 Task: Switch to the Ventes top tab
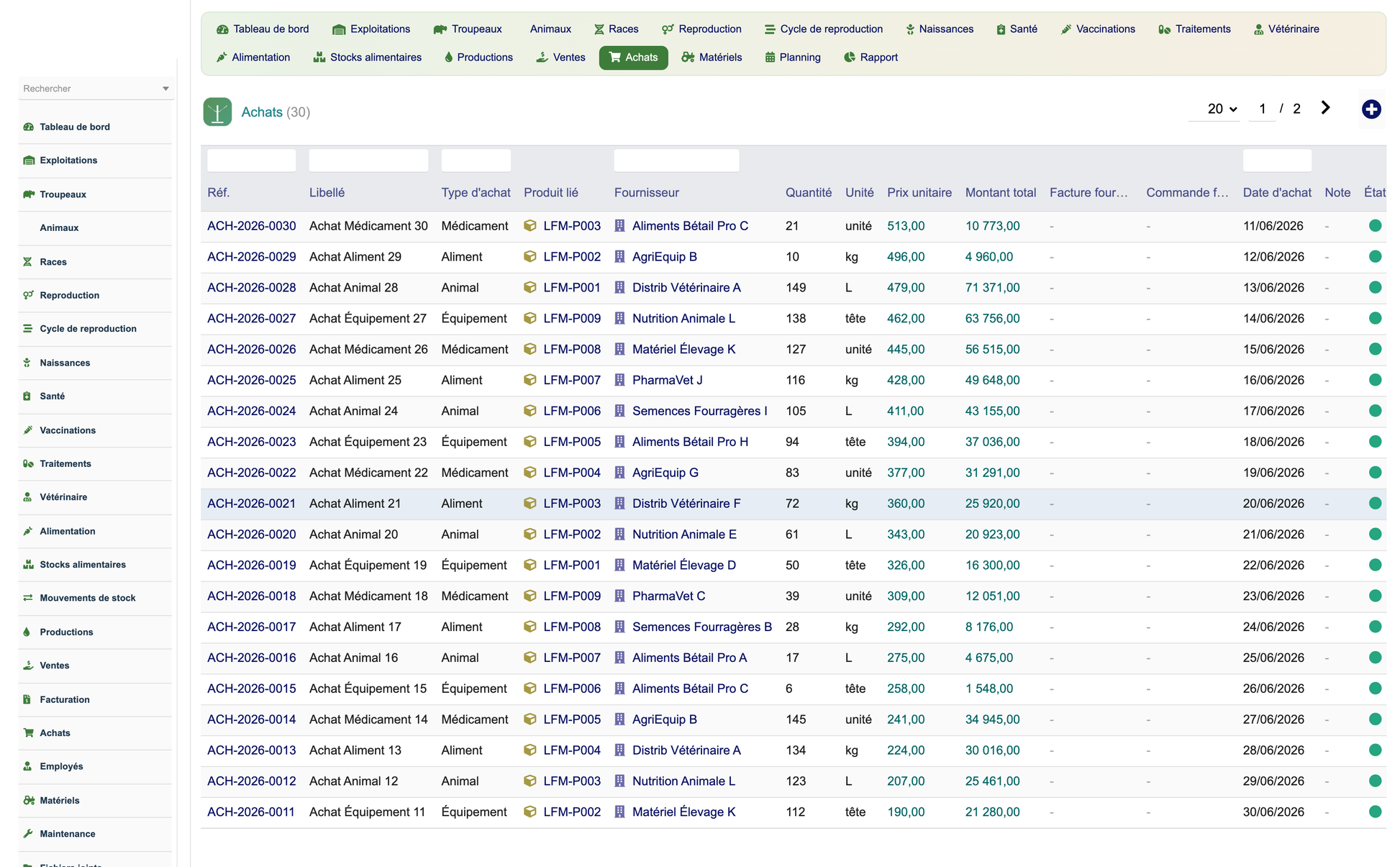(x=561, y=58)
